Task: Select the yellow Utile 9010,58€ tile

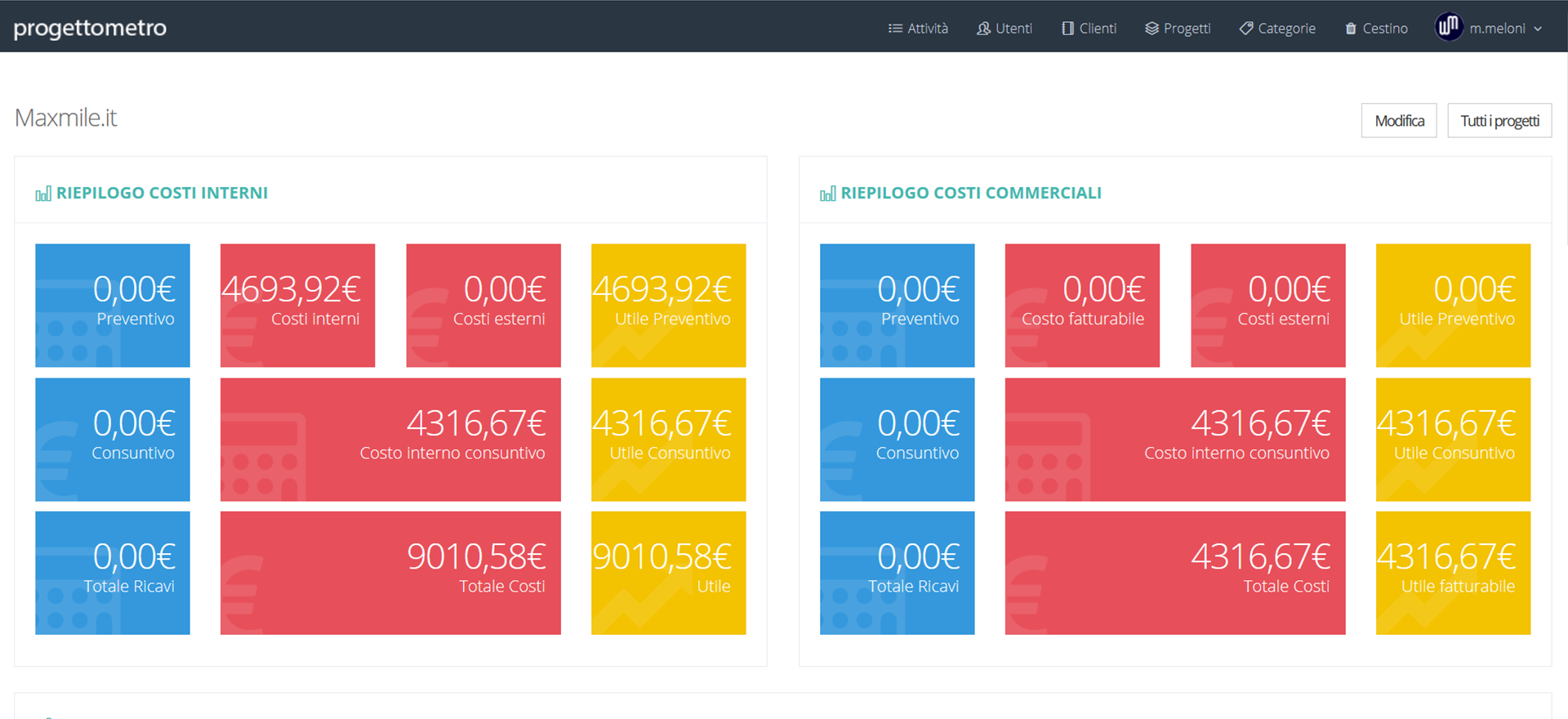Action: tap(668, 573)
